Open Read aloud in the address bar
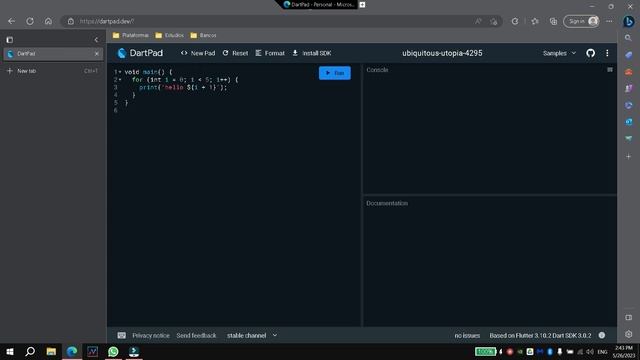Screen dimensions: 640x360 coord(478,21)
